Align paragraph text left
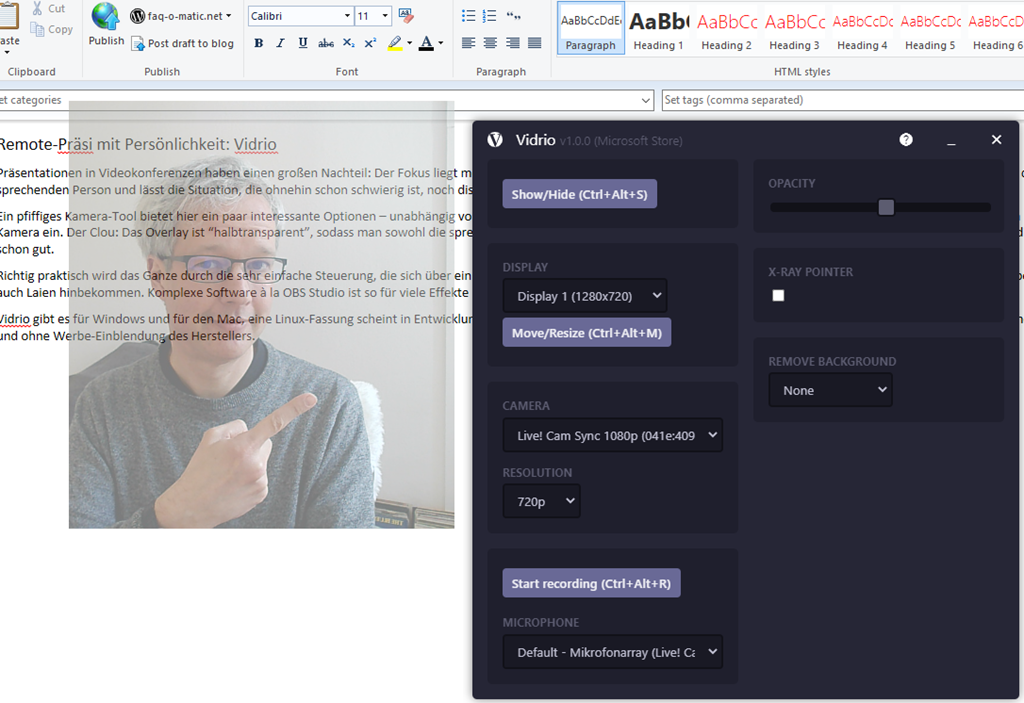Screen dimensions: 1024x703 468,43
